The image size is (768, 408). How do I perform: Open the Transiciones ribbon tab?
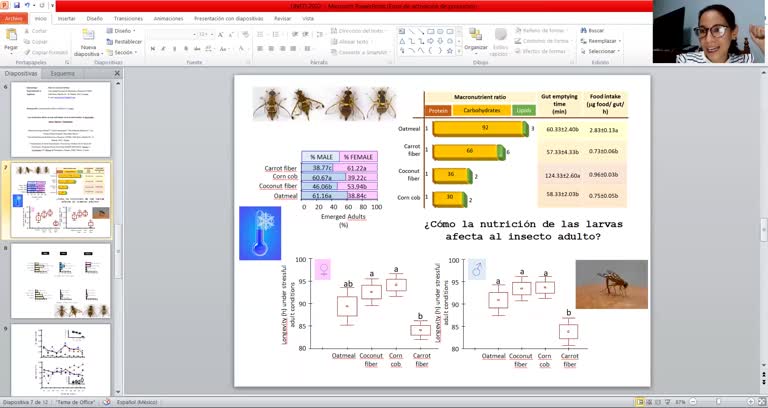point(127,18)
